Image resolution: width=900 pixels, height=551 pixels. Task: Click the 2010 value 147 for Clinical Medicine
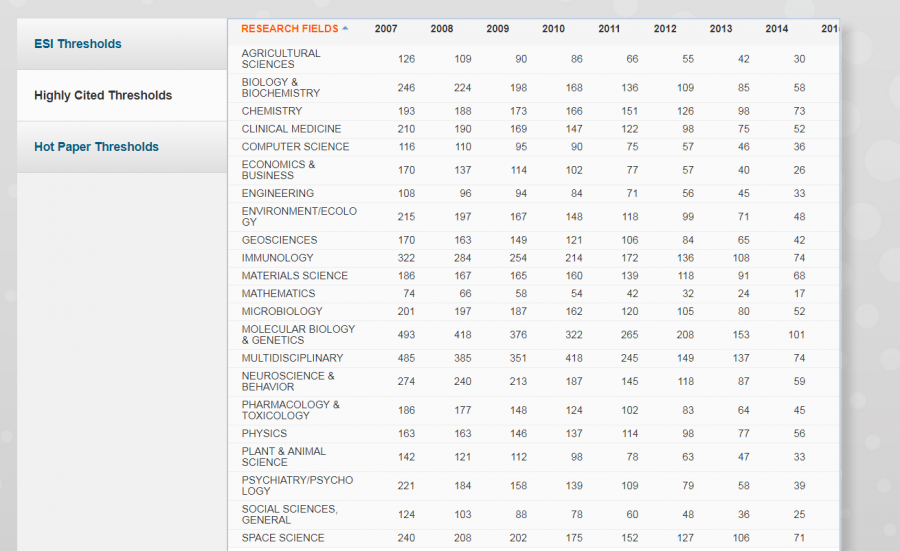(574, 129)
